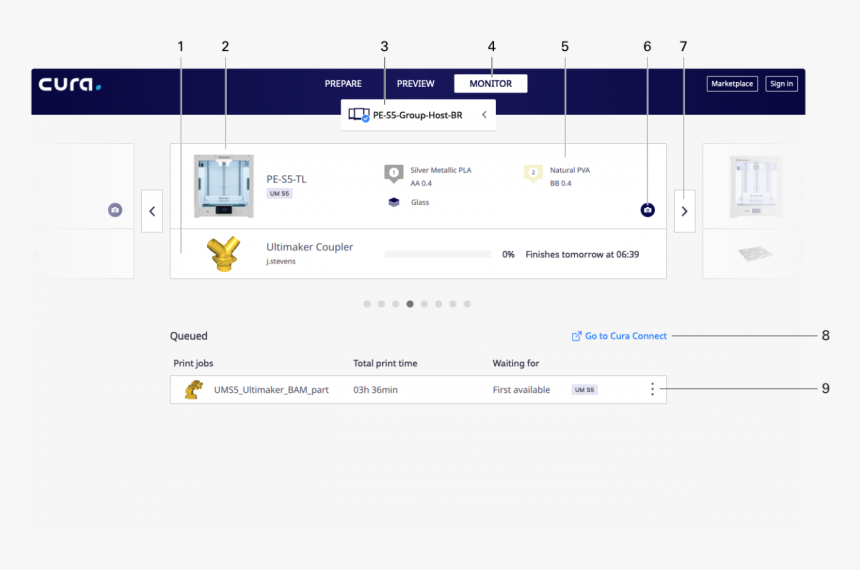Click the Silver Metallic PLA material label

click(440, 170)
